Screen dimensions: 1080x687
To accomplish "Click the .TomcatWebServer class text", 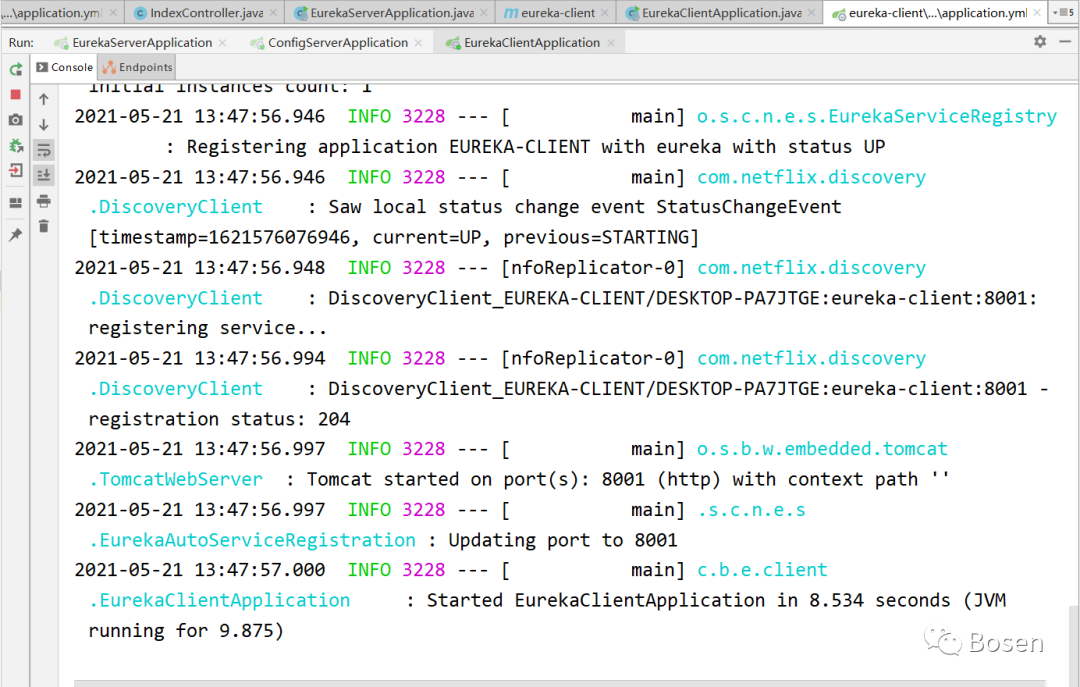I will point(176,479).
